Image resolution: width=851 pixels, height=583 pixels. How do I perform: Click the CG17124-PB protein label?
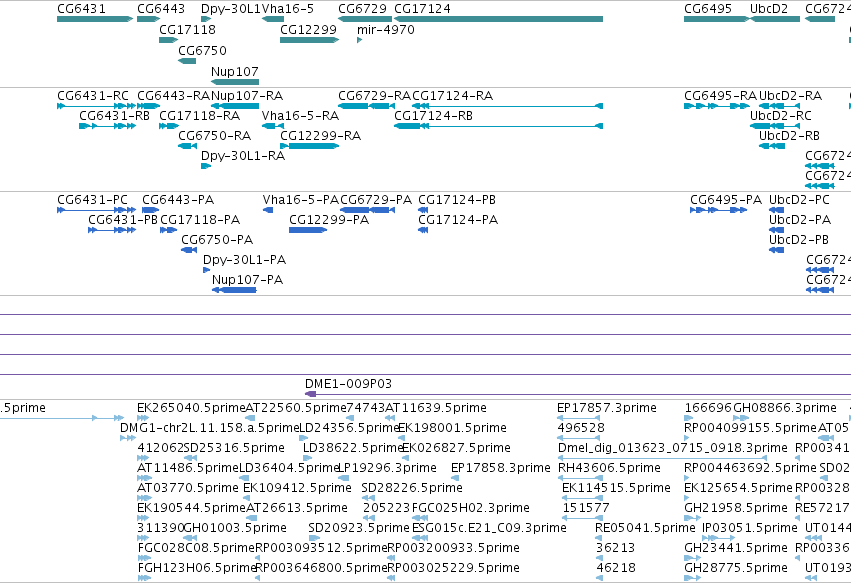click(x=457, y=200)
